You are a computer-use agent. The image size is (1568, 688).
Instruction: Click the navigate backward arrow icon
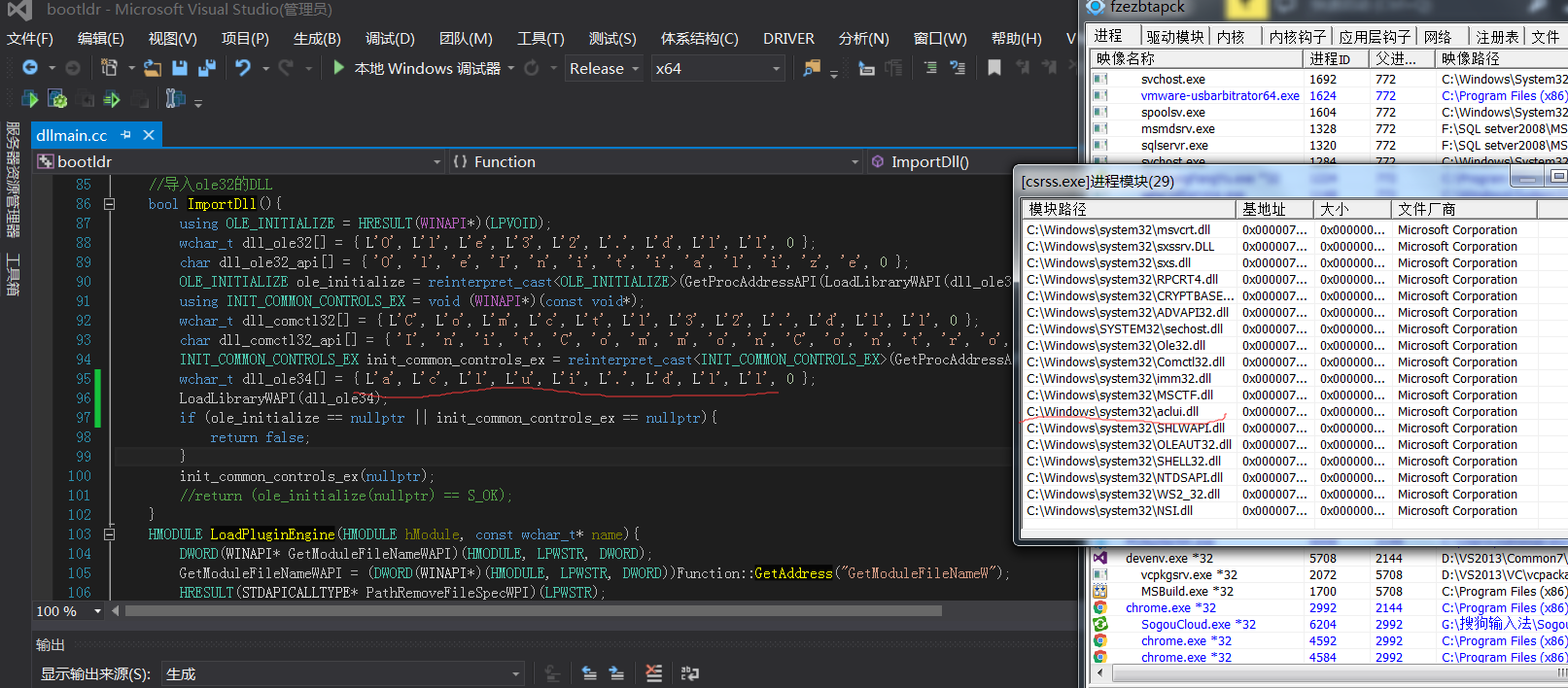[30, 68]
